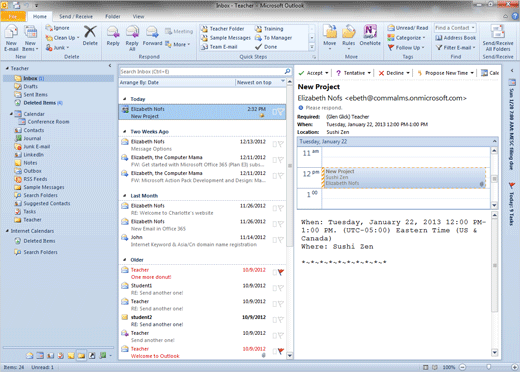Viewport: 520px width, 372px height.
Task: Click the Find a Contact box
Action: (x=455, y=28)
